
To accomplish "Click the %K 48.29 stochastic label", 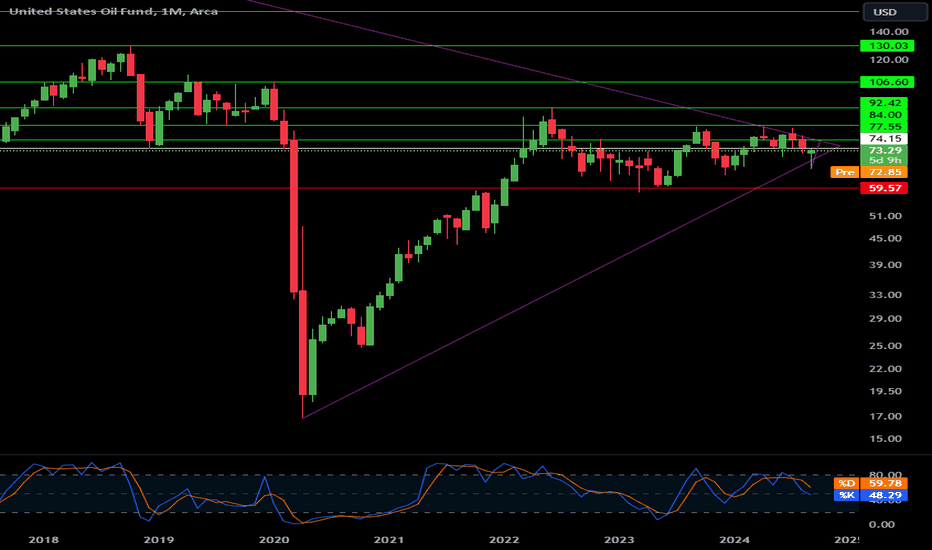I will pyautogui.click(x=871, y=495).
